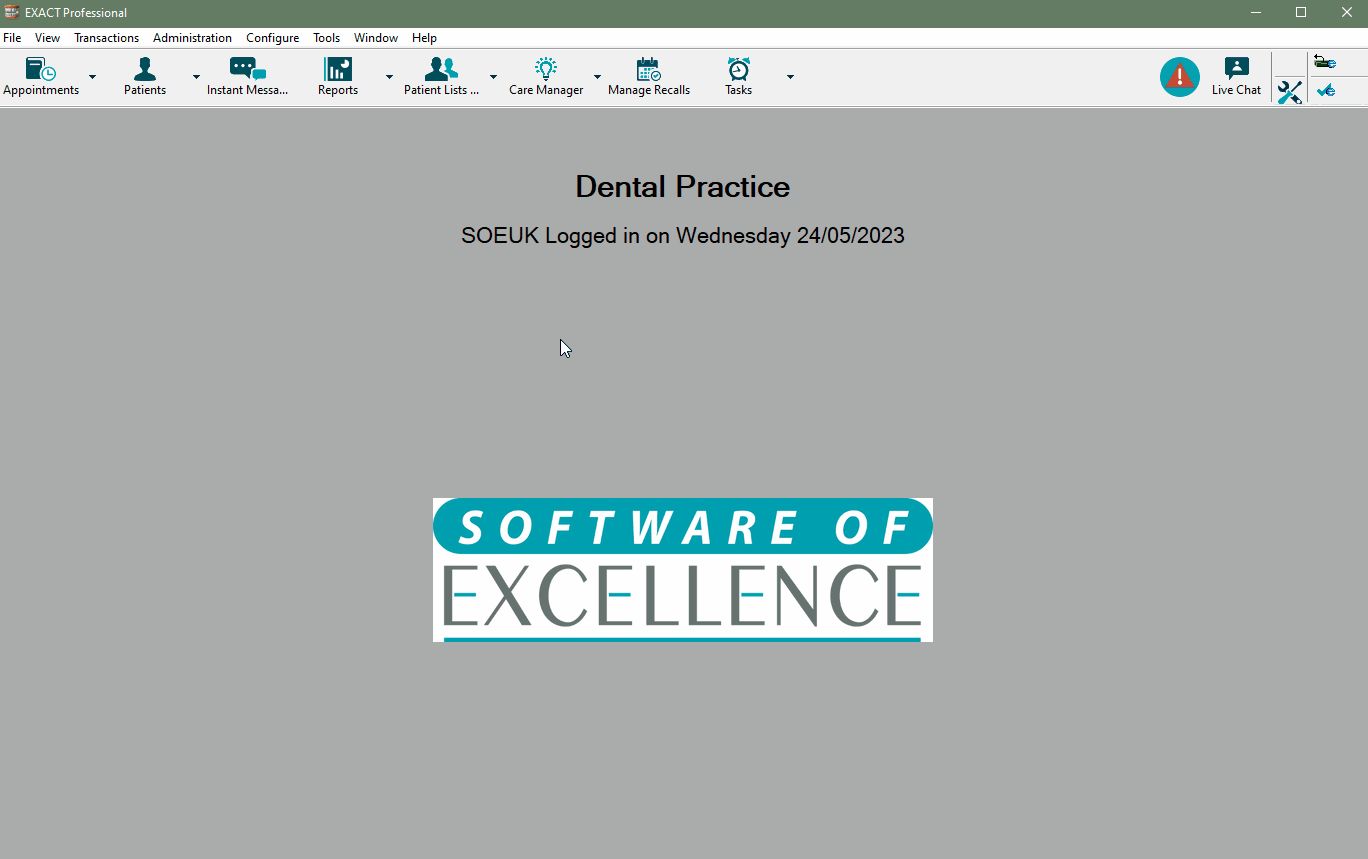Open the Reports toolbar button

point(338,77)
